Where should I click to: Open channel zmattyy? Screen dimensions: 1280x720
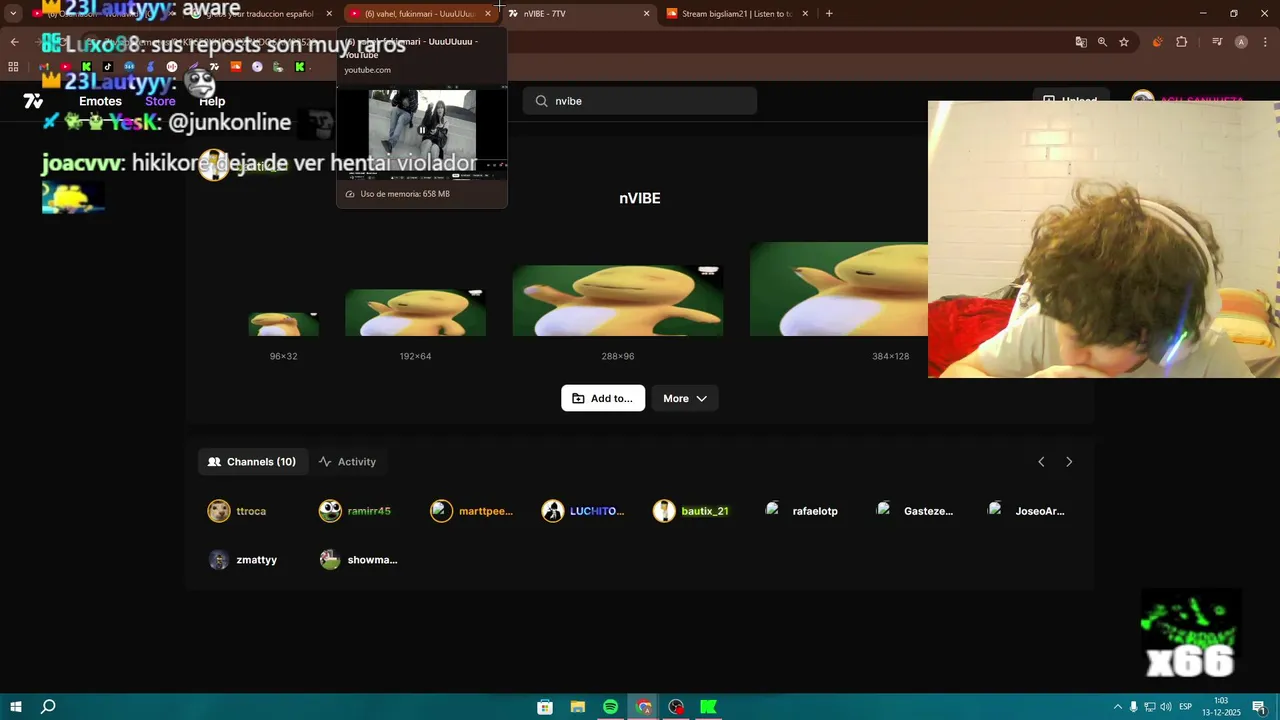tap(242, 560)
